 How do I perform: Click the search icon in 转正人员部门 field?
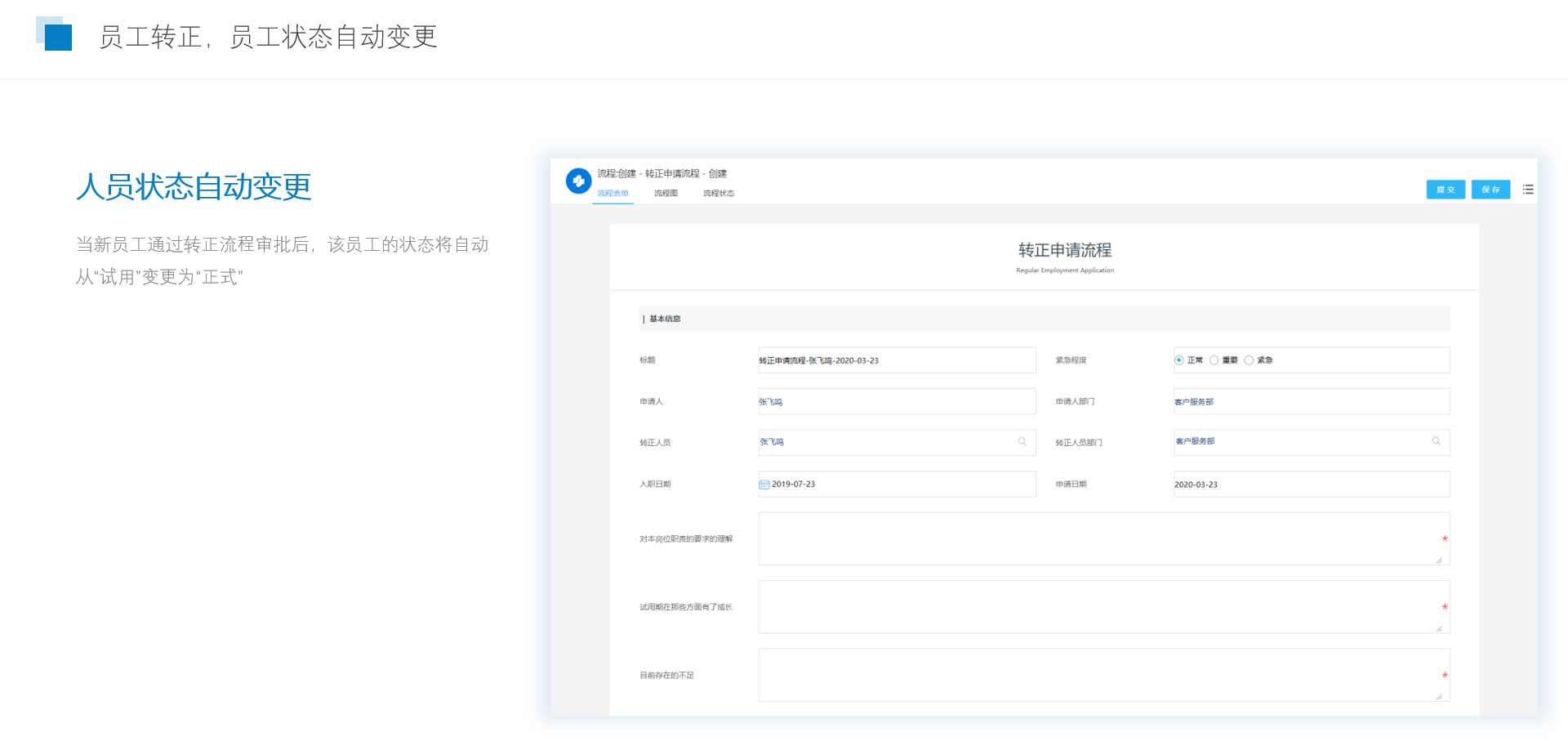tap(1436, 442)
